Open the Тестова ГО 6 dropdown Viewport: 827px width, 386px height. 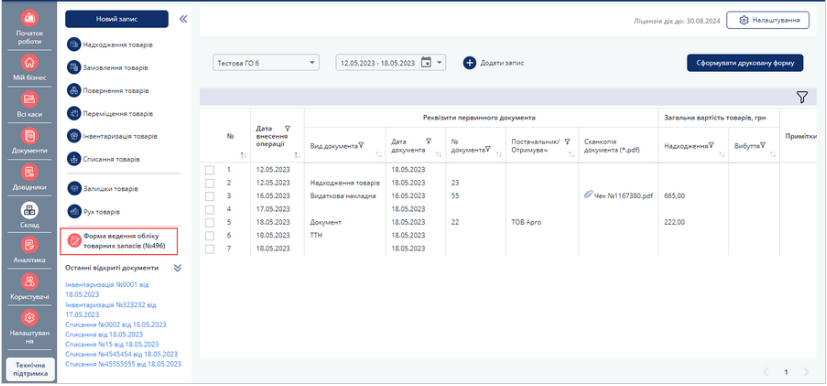click(x=266, y=63)
